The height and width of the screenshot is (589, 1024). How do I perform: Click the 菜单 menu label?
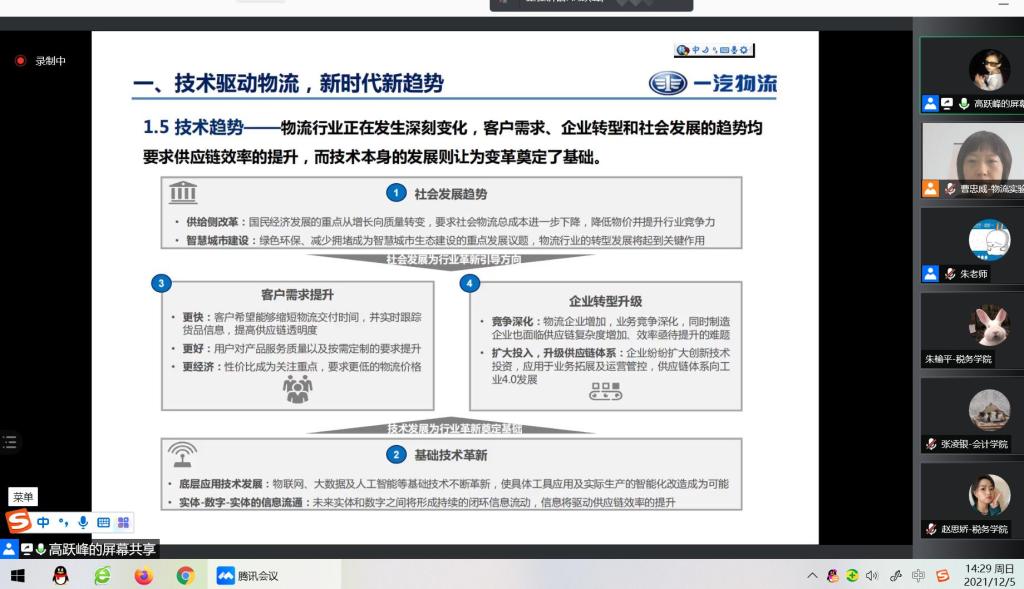(23, 497)
